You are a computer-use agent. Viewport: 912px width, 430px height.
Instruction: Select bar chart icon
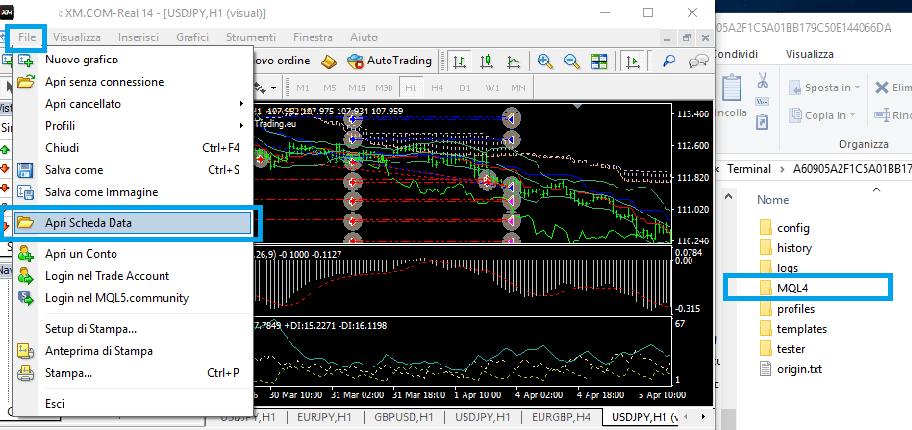(461, 61)
